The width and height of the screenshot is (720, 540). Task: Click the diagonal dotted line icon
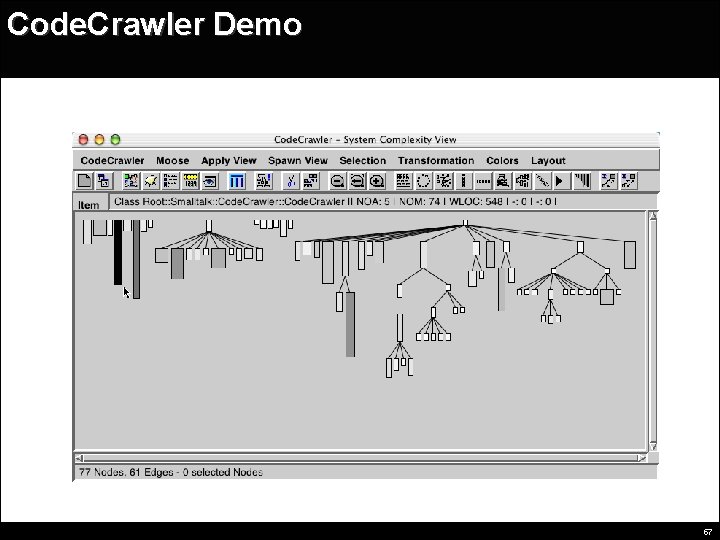(x=542, y=181)
